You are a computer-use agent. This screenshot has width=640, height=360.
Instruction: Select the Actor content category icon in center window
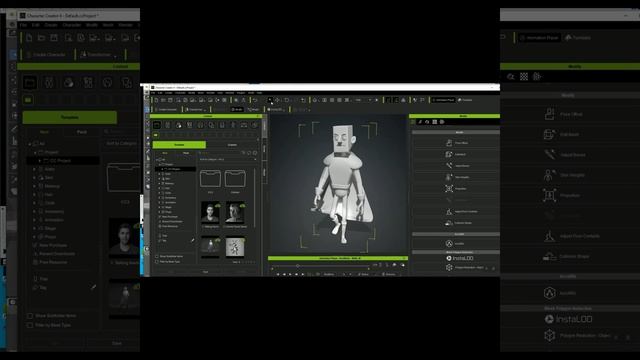coord(167,125)
